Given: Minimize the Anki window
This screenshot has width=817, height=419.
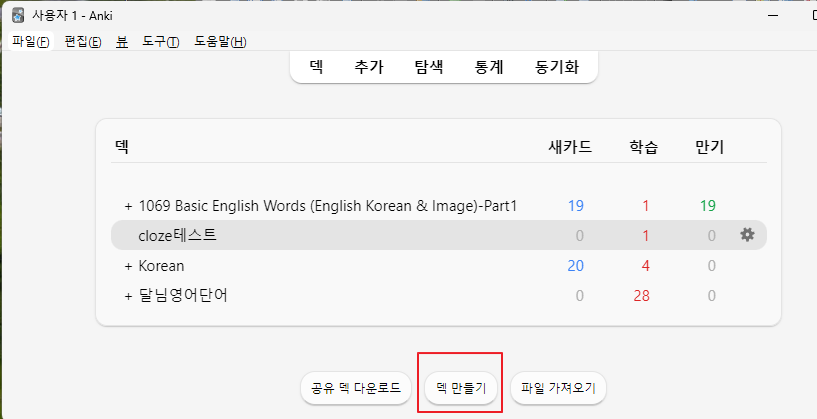Looking at the screenshot, I should pos(773,16).
